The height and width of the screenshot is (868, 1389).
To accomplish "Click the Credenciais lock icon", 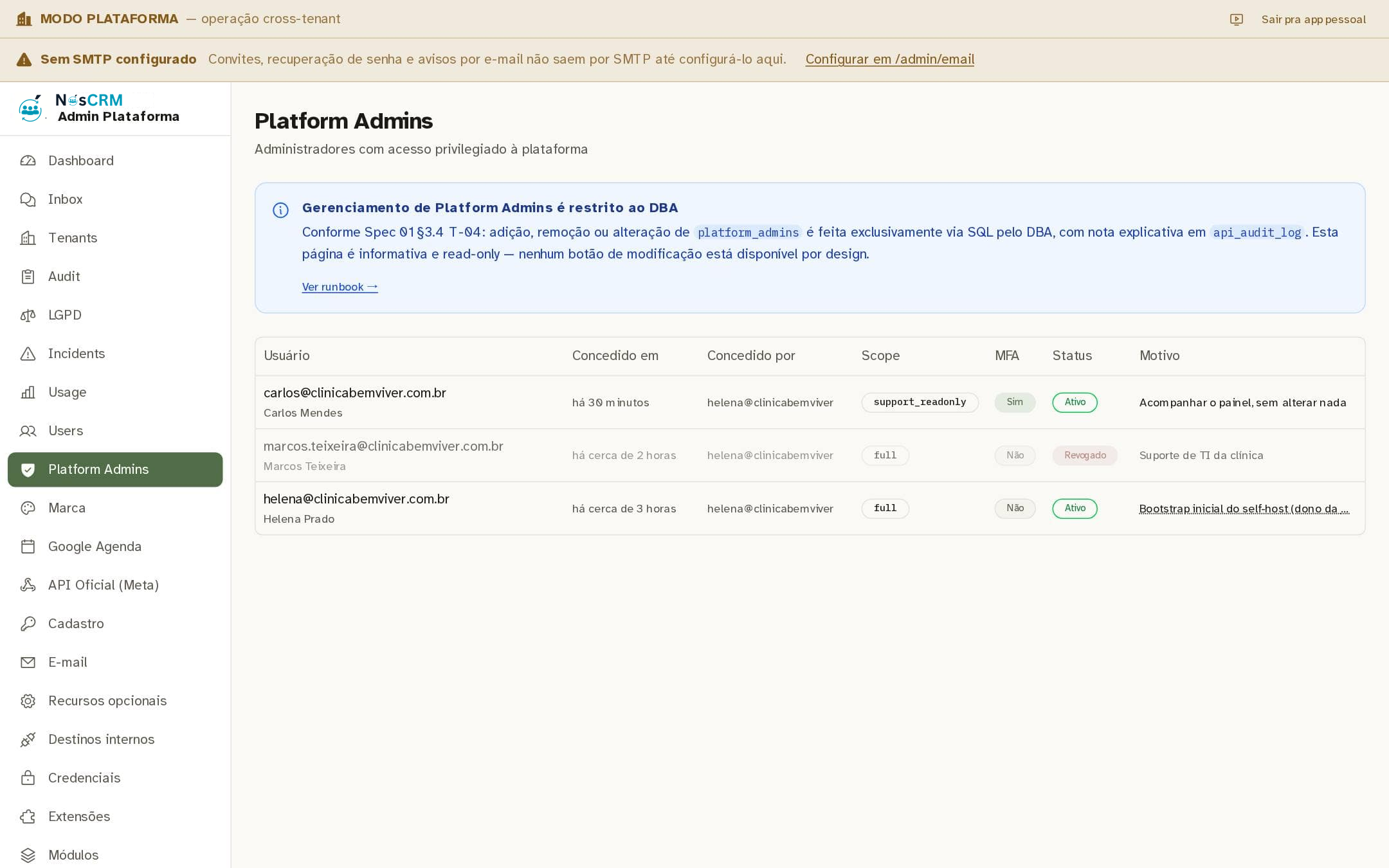I will coord(28,778).
